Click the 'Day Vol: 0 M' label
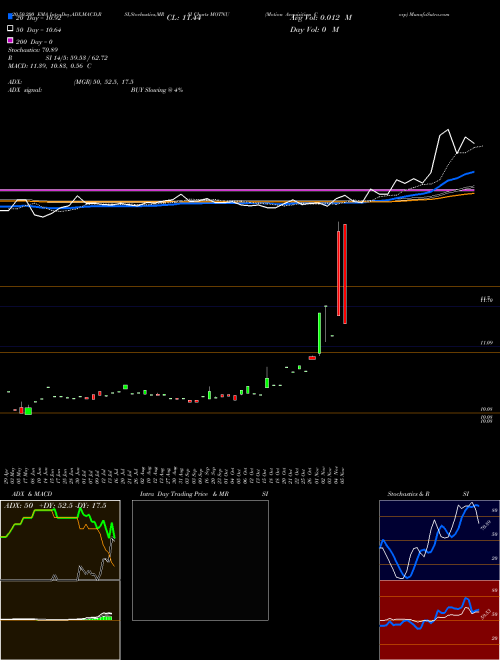 pyautogui.click(x=314, y=29)
